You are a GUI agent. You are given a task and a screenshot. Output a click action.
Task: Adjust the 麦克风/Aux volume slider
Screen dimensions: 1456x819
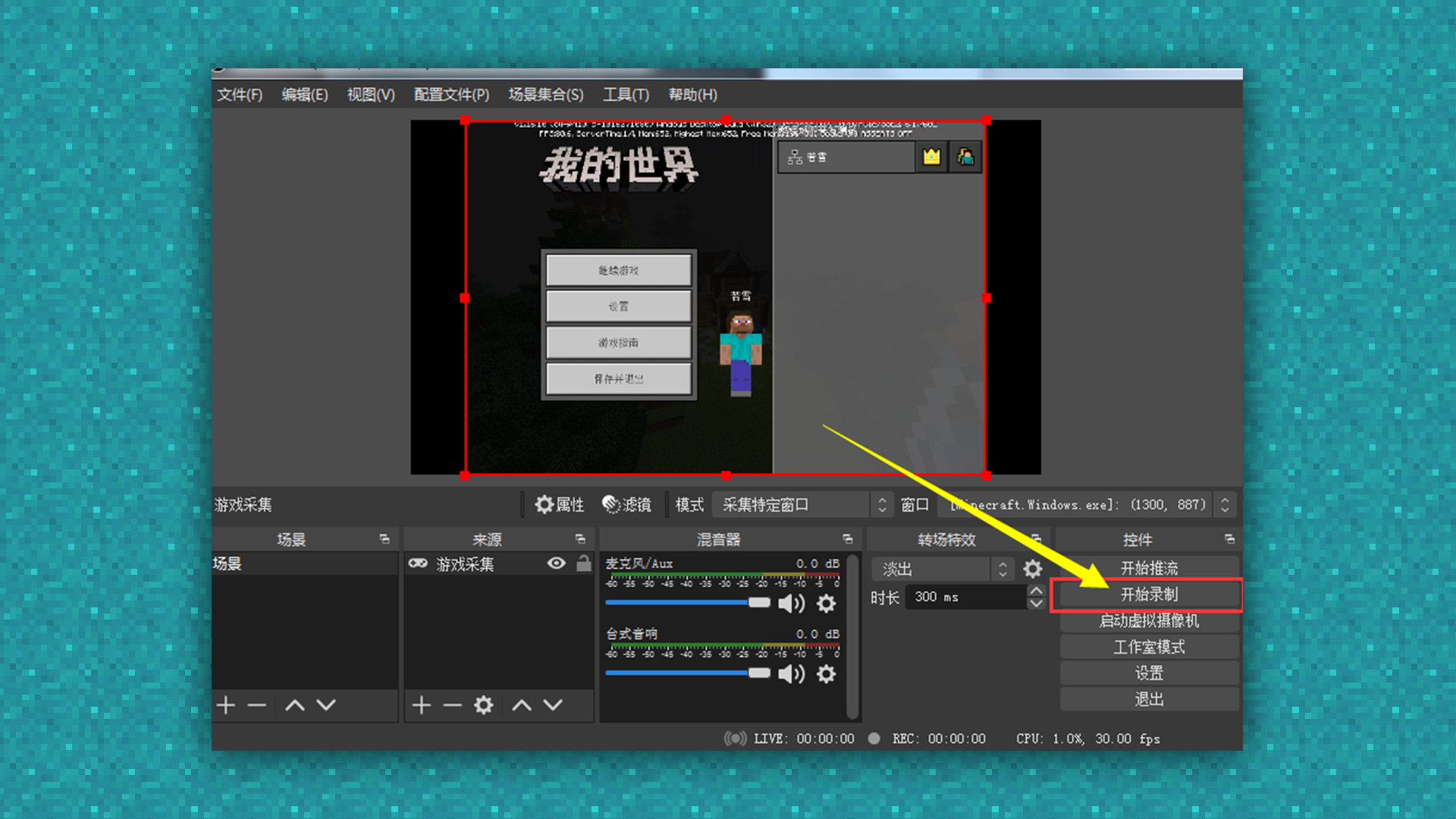tap(688, 603)
